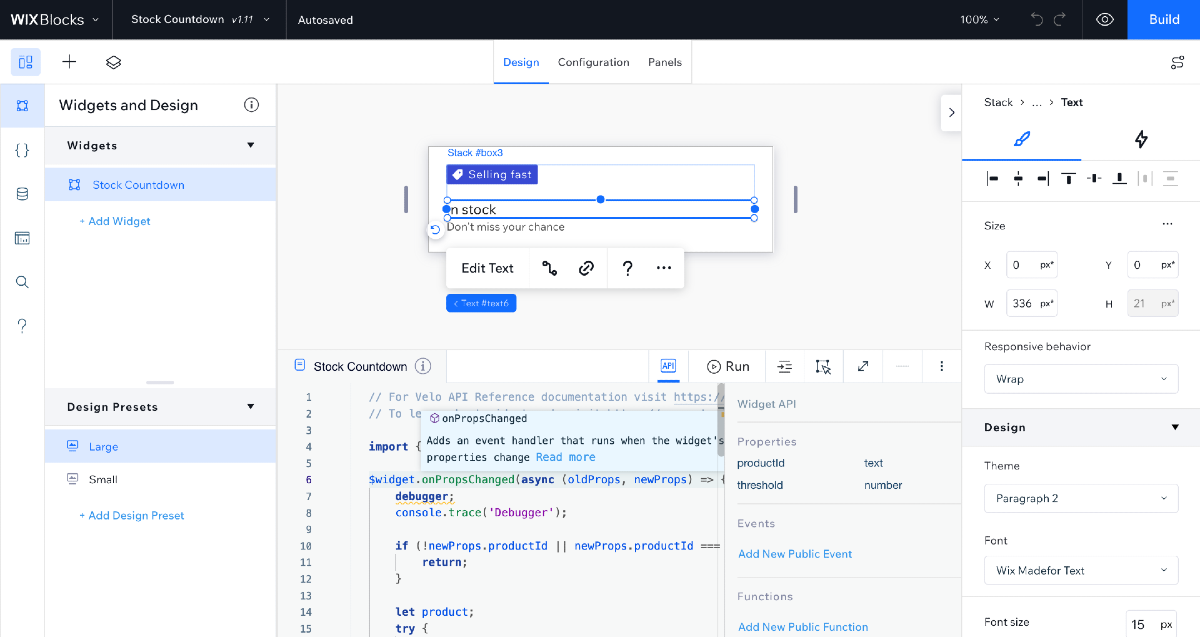Open the help question mark sidebar icon
This screenshot has width=1200, height=637.
[22, 326]
